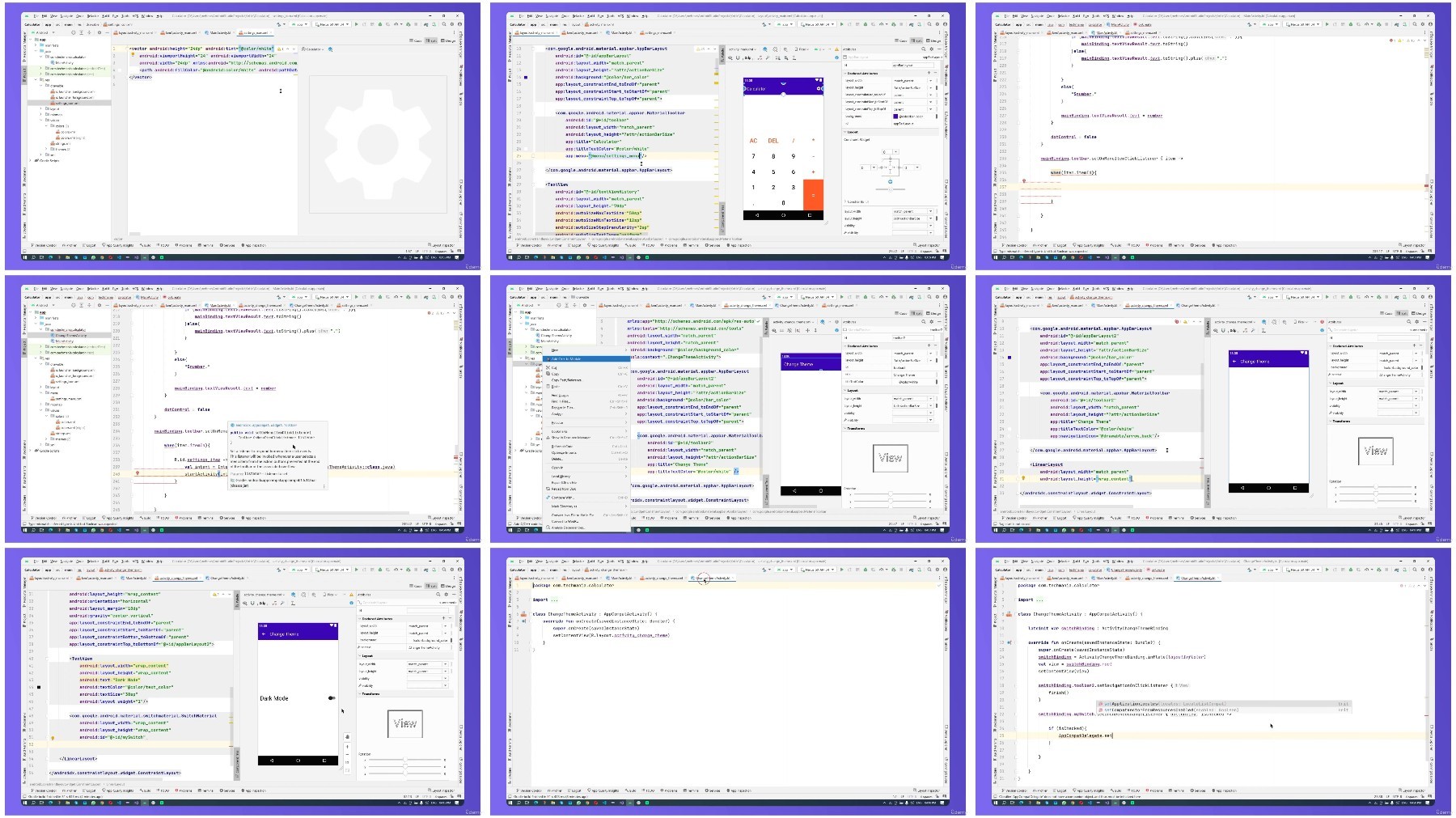The image size is (1456, 818).
Task: Click Attributes gear icon in calculator preview frame
Action: pyautogui.click(x=931, y=49)
